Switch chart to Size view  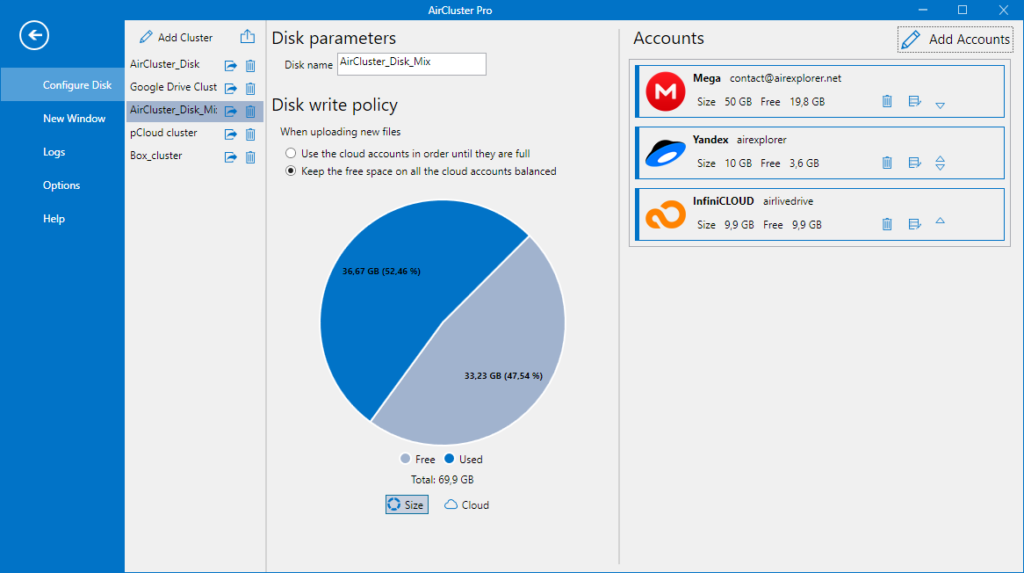tap(406, 504)
